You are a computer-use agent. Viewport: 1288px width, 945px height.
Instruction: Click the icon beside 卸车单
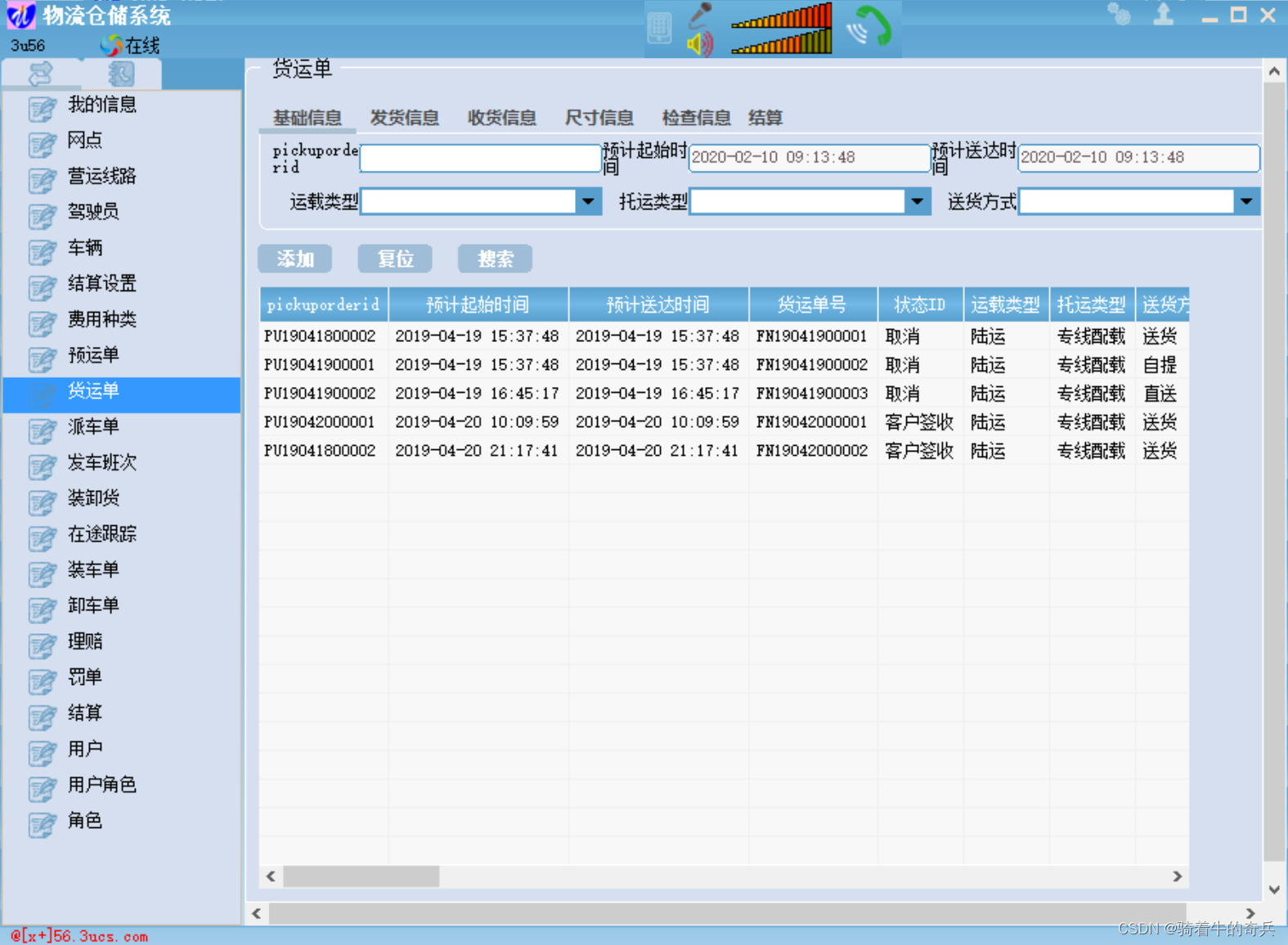(x=43, y=609)
